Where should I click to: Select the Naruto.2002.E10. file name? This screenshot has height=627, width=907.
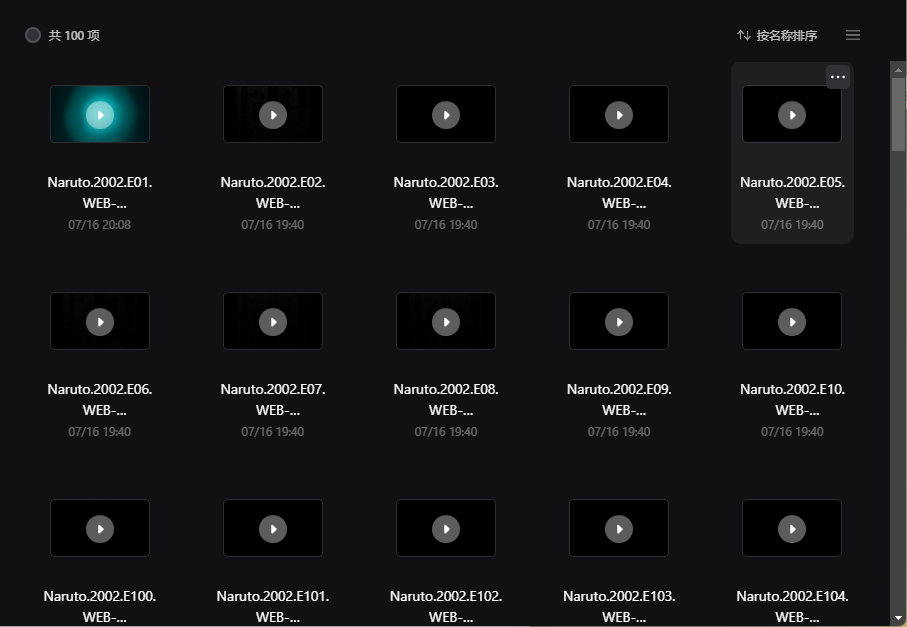(x=792, y=400)
